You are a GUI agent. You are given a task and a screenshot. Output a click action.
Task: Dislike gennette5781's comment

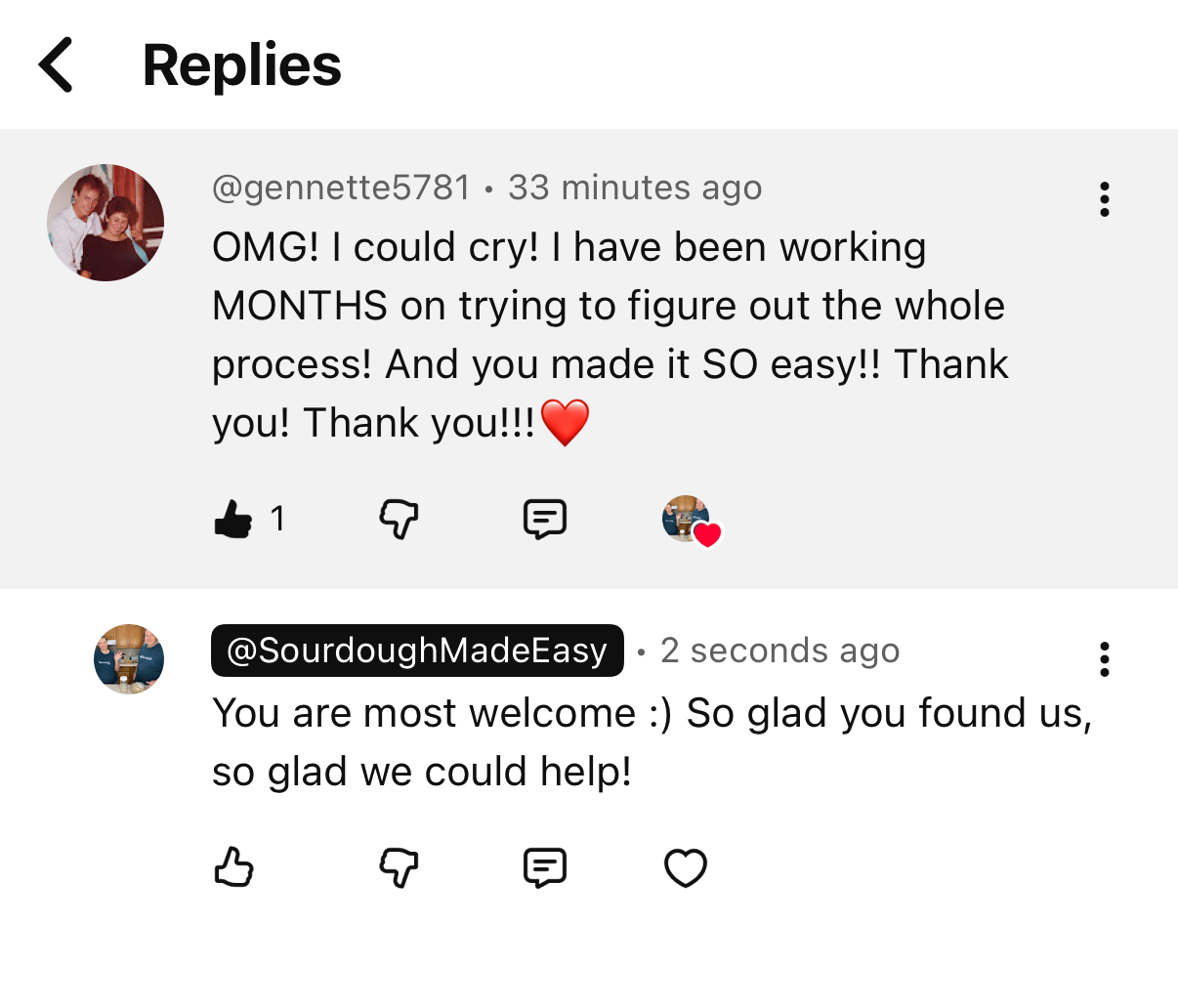click(x=399, y=519)
